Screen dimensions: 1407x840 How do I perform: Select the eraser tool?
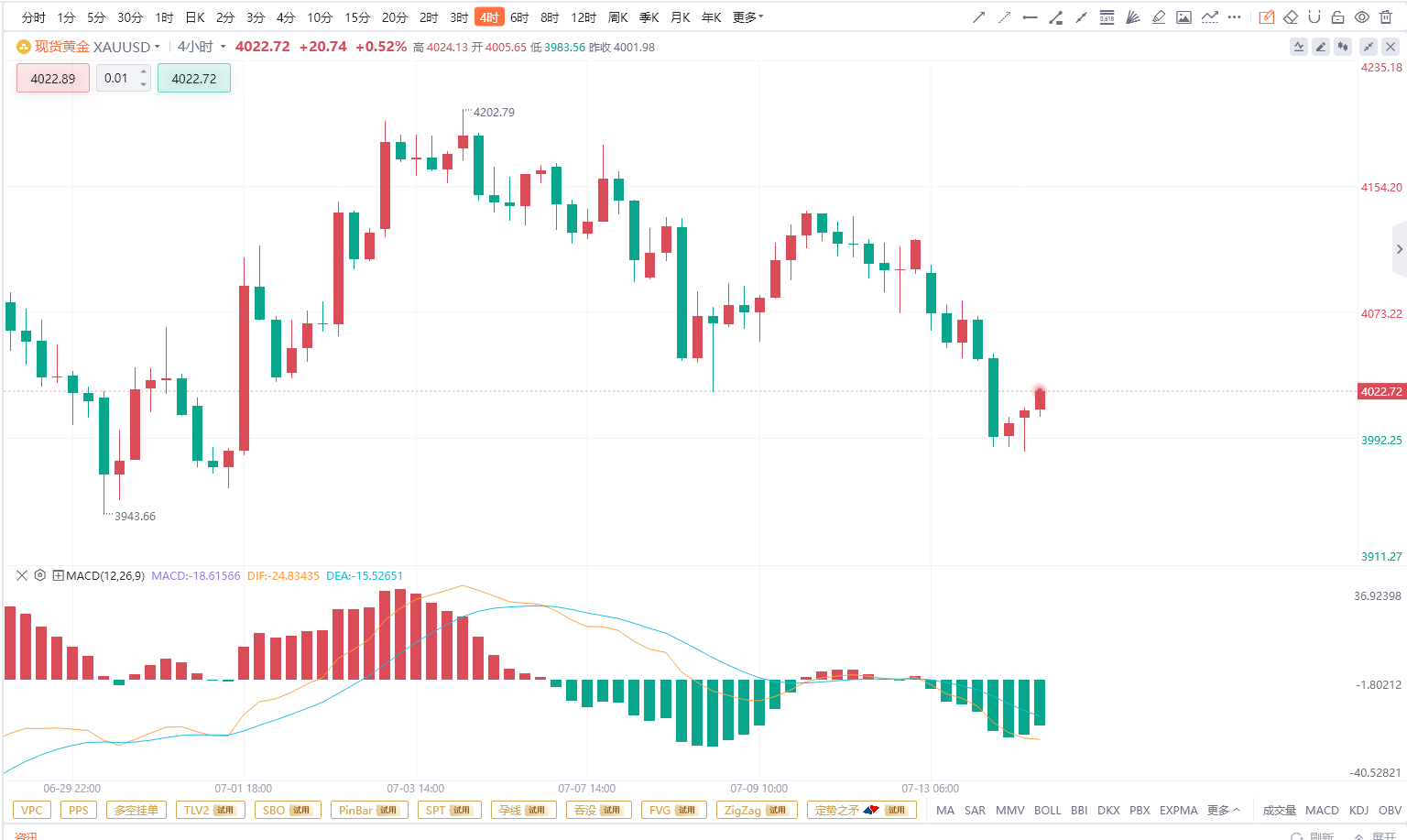click(1291, 17)
